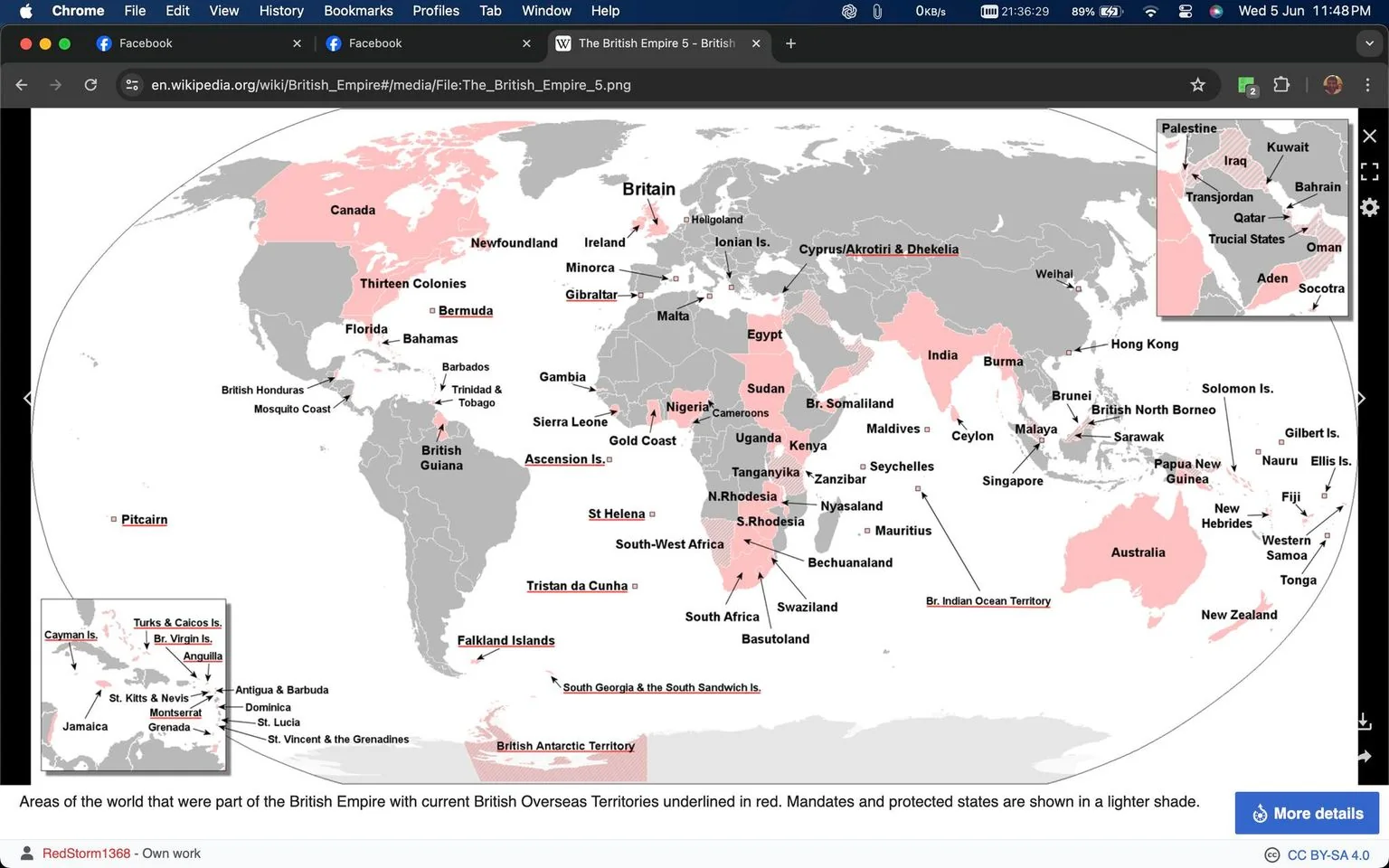Open Chrome three-dot menu
Image resolution: width=1389 pixels, height=868 pixels.
tap(1367, 85)
